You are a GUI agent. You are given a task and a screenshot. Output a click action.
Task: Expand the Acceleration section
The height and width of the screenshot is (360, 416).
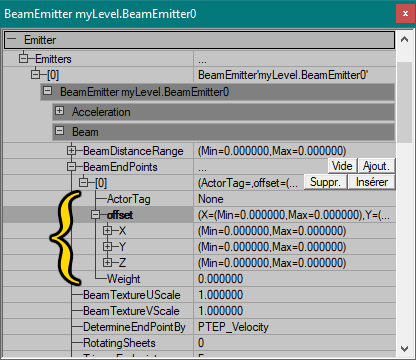tap(59, 111)
